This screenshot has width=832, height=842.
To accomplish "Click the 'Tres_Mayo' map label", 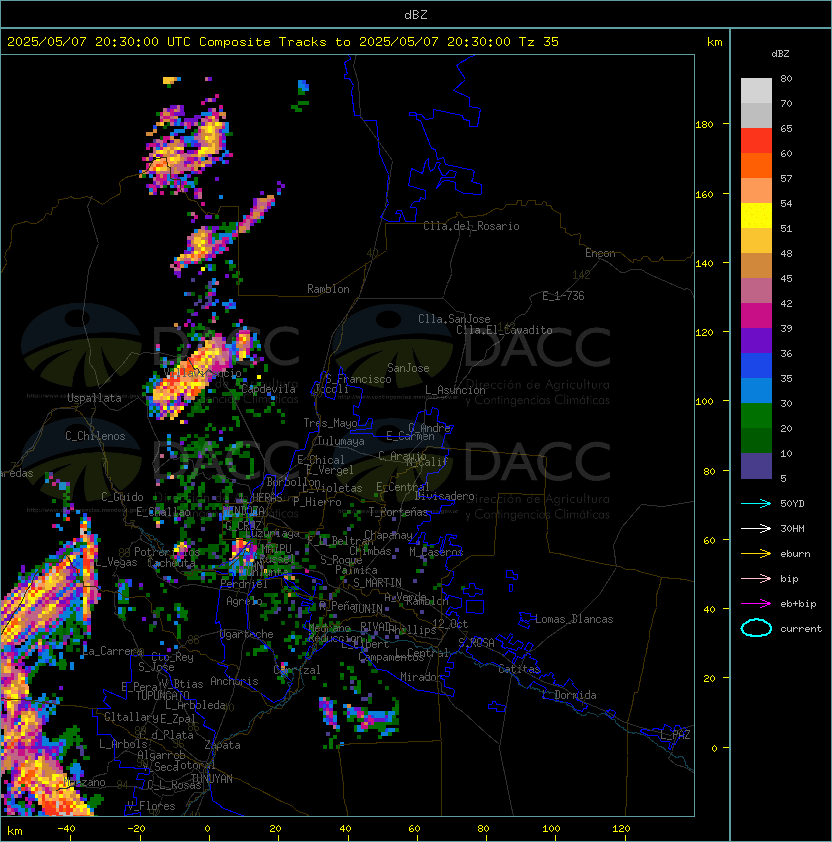I will 330,423.
